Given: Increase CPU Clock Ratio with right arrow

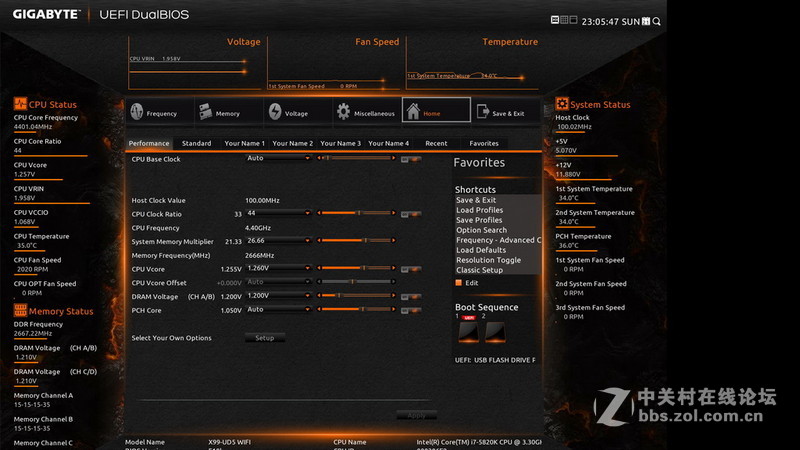Looking at the screenshot, I should [393, 213].
